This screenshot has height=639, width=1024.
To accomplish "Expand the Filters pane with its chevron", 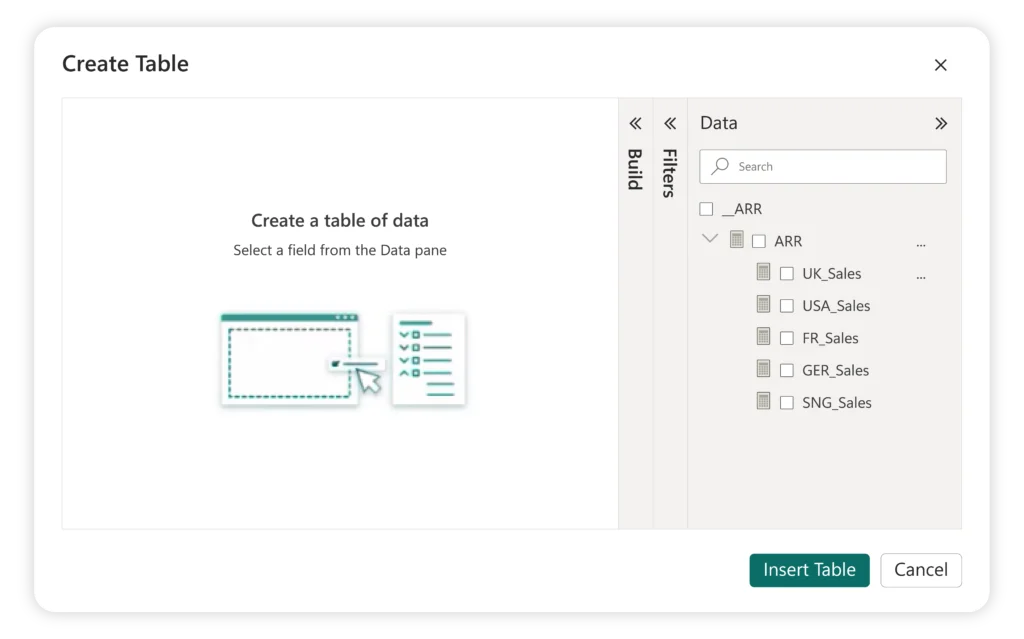I will coord(669,123).
